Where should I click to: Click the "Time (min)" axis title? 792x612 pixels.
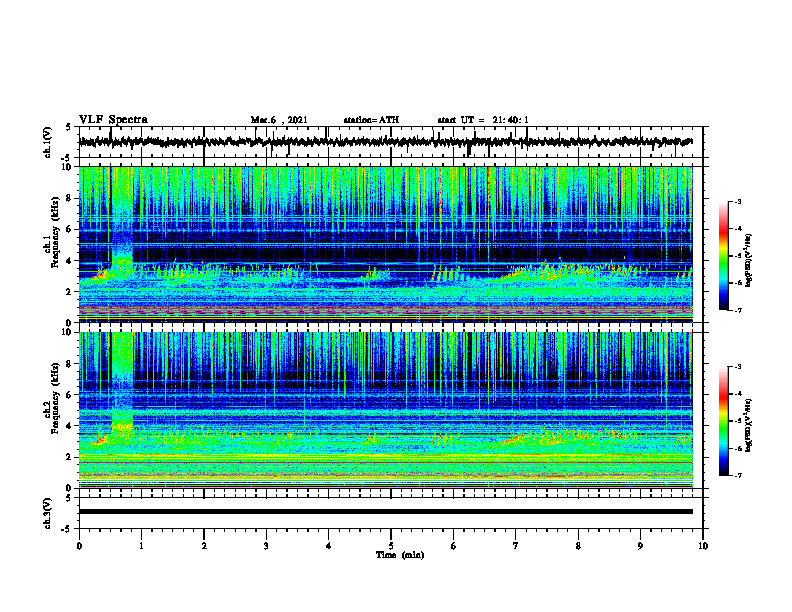click(400, 555)
